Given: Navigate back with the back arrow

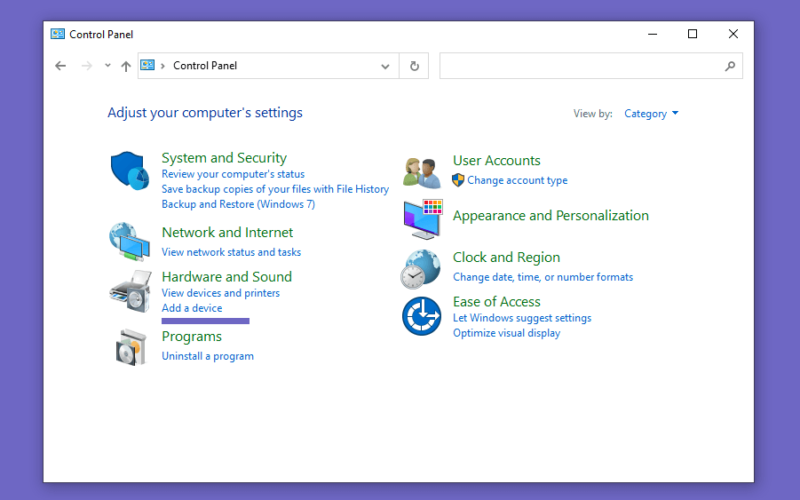Looking at the screenshot, I should pos(61,66).
